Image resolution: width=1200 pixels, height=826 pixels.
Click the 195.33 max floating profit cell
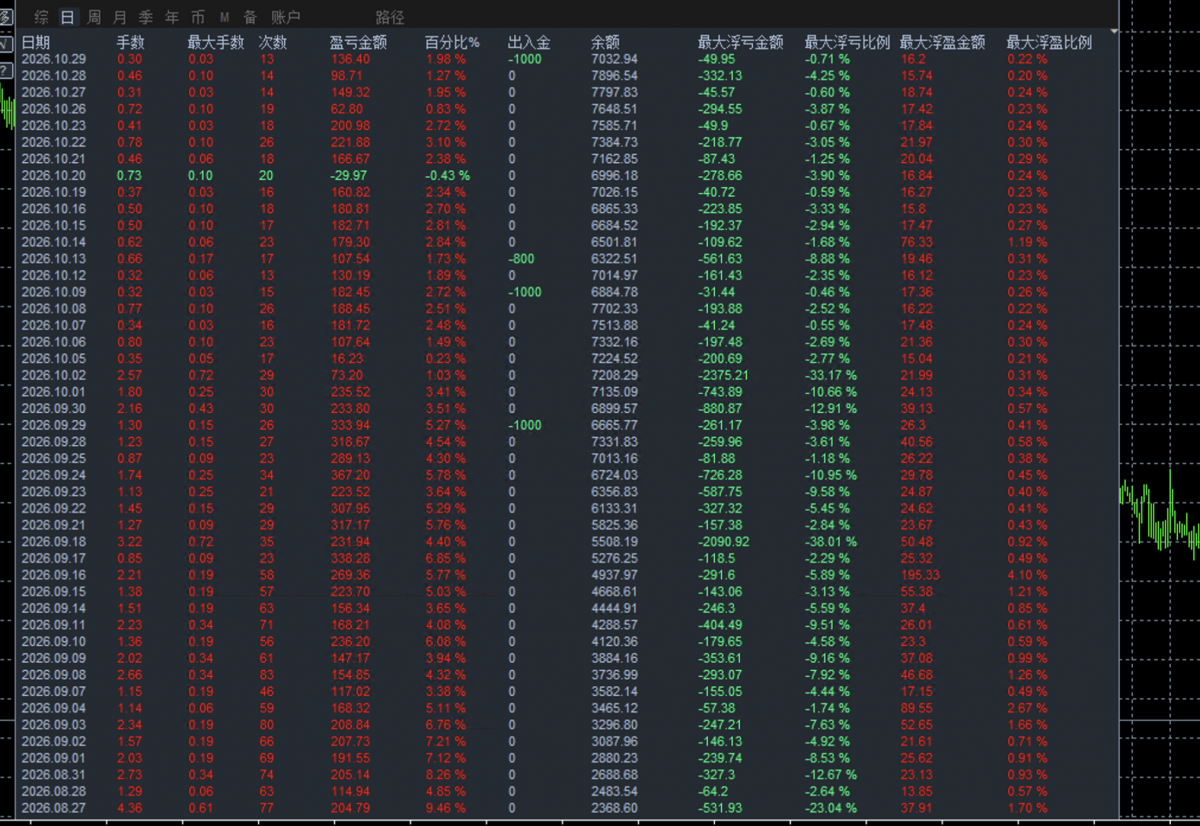pos(921,575)
